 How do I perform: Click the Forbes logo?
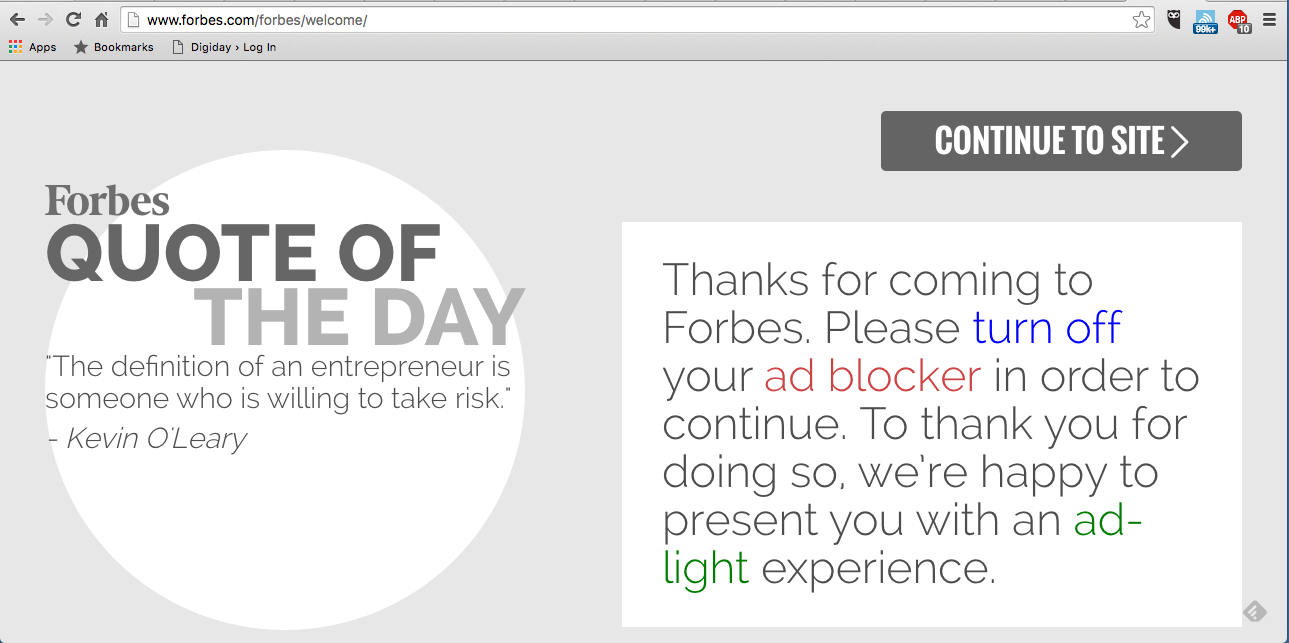coord(107,201)
